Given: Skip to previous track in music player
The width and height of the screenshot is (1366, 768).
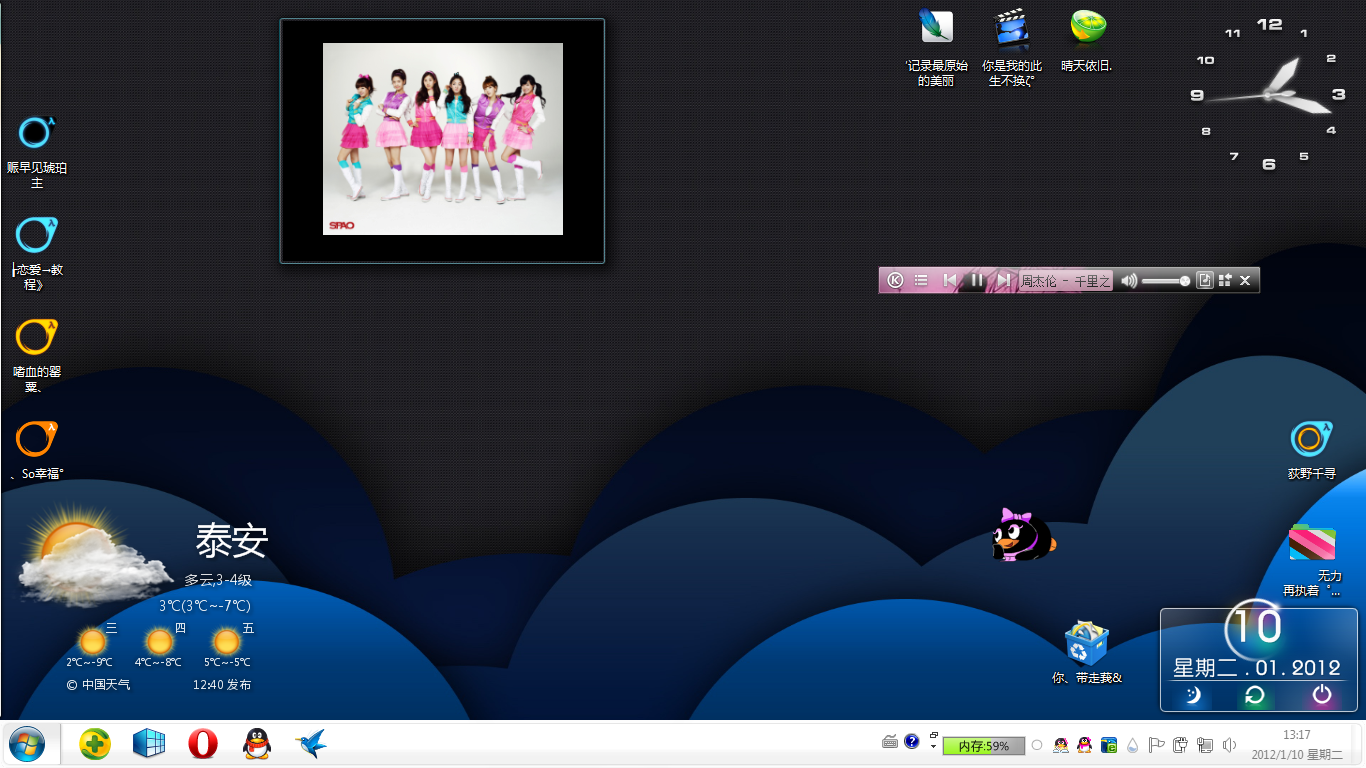Looking at the screenshot, I should (950, 281).
